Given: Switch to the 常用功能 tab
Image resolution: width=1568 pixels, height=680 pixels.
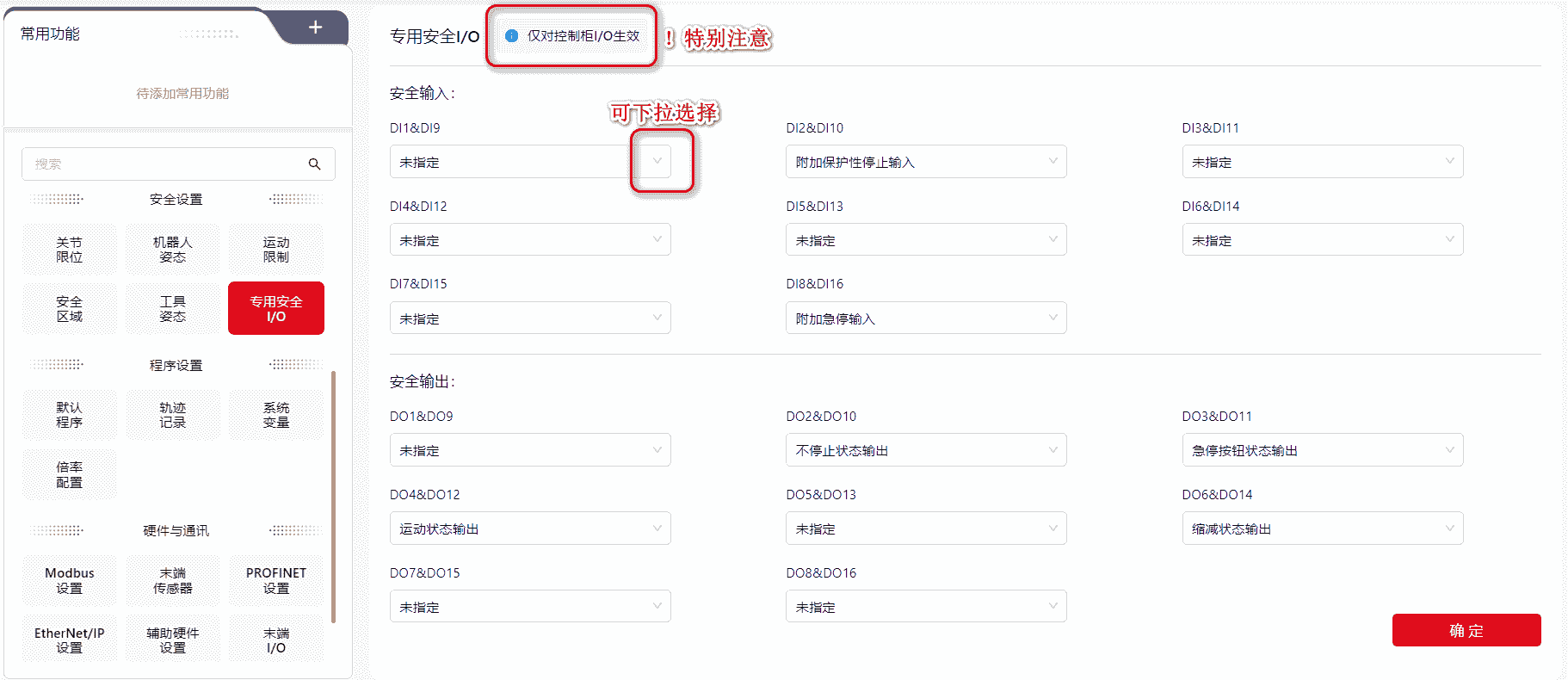Looking at the screenshot, I should (50, 34).
